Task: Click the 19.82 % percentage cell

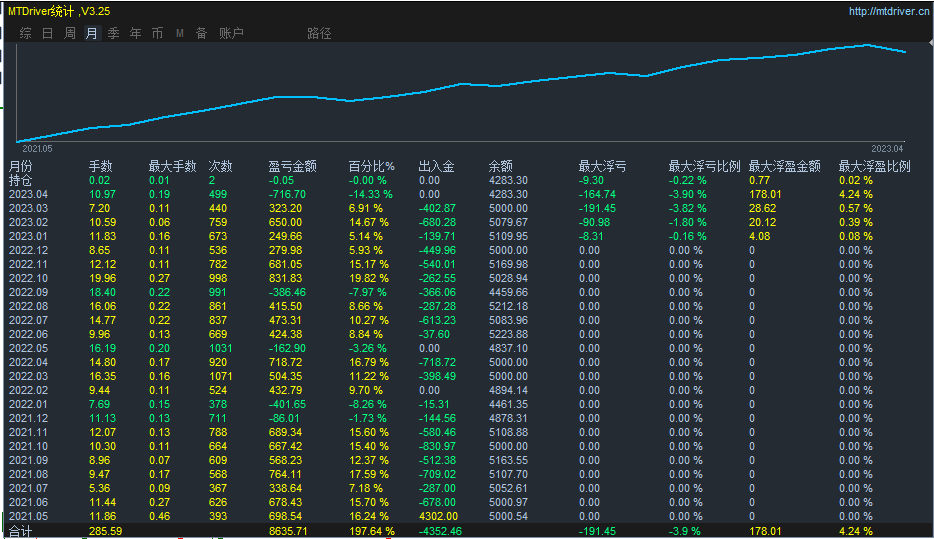Action: 369,278
